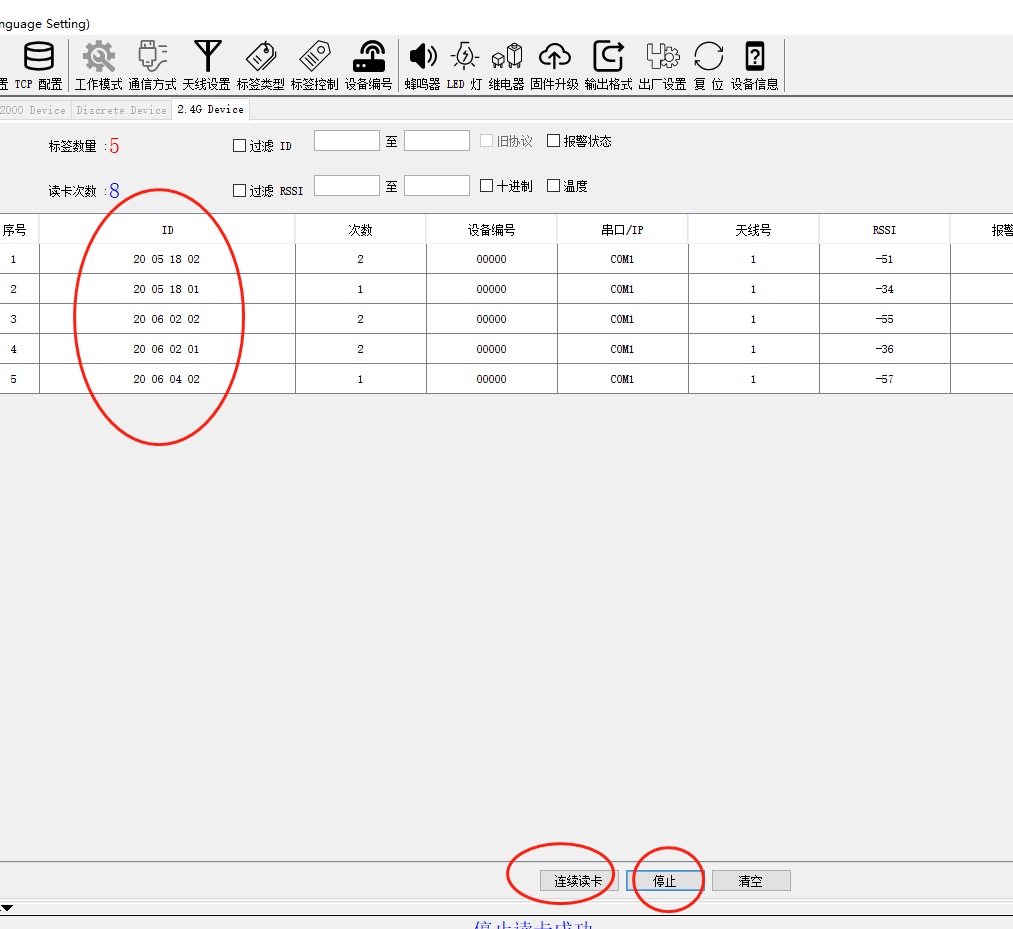Click the first 过滤 ID range input
The width and height of the screenshot is (1013, 929).
(x=346, y=141)
